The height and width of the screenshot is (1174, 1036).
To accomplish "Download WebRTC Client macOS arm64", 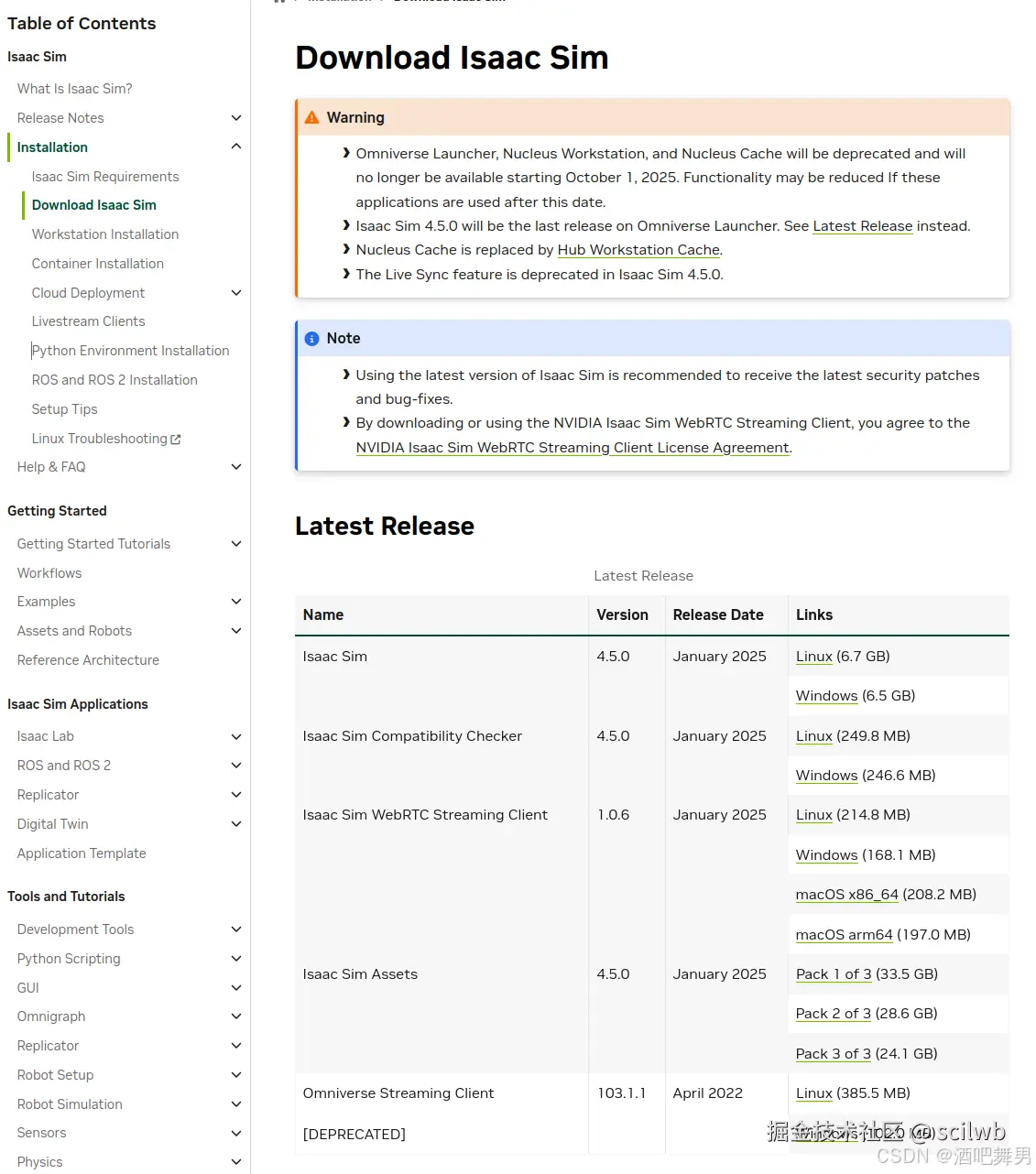I will (844, 935).
